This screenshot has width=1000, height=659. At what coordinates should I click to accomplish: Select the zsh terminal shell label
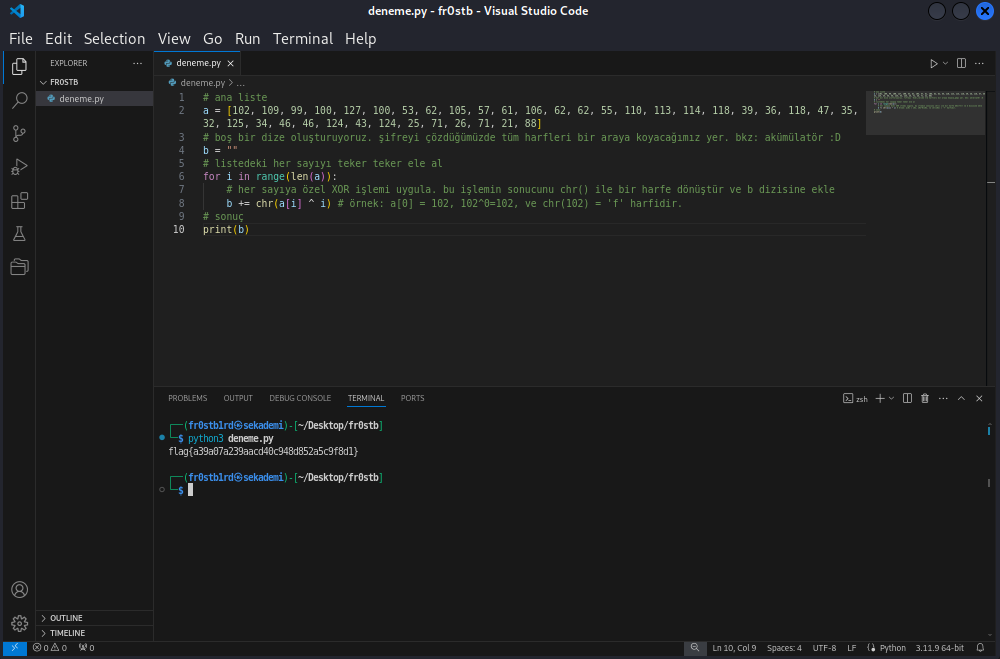pos(855,398)
